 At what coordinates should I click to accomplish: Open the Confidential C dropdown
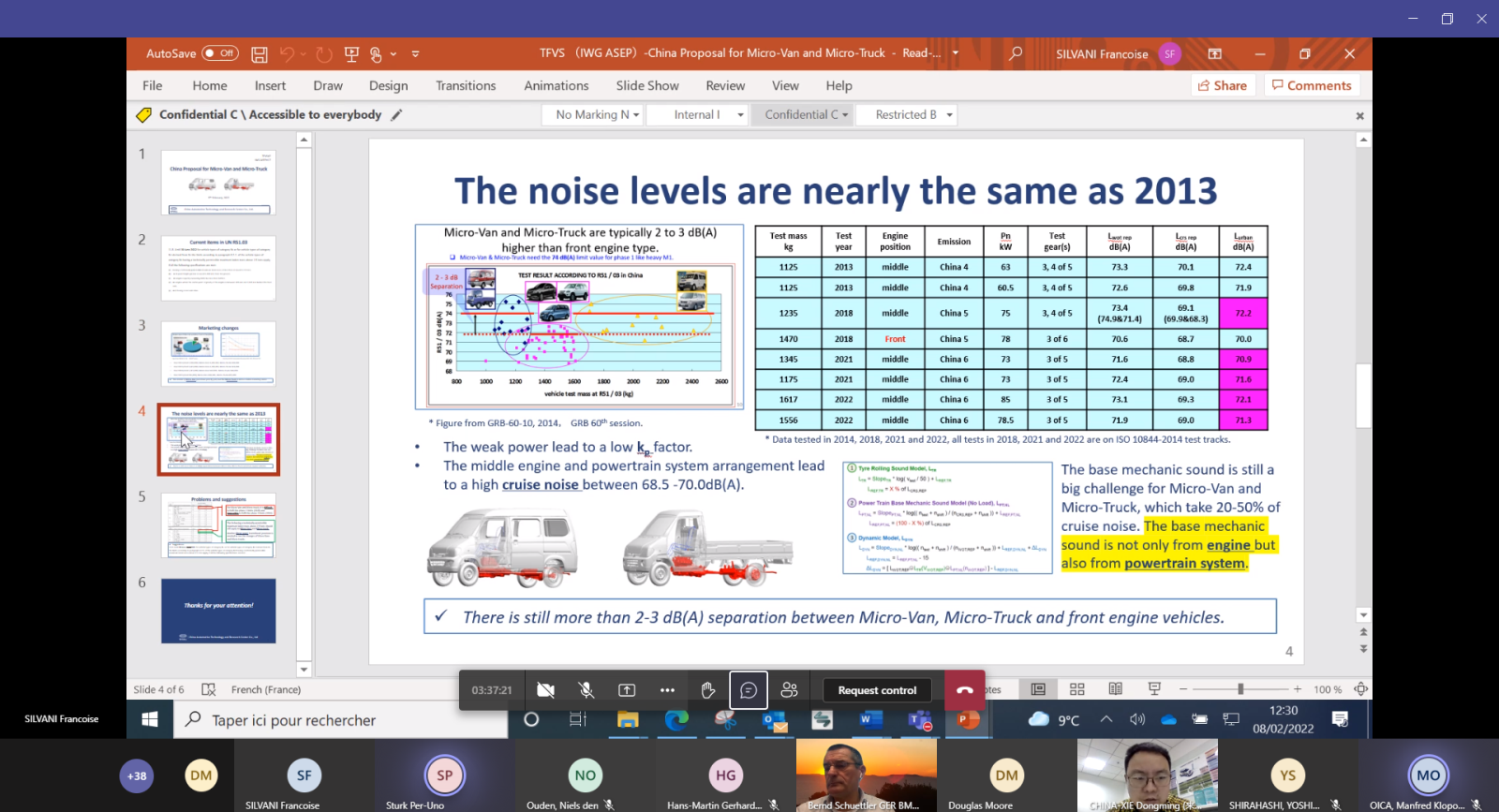(806, 114)
